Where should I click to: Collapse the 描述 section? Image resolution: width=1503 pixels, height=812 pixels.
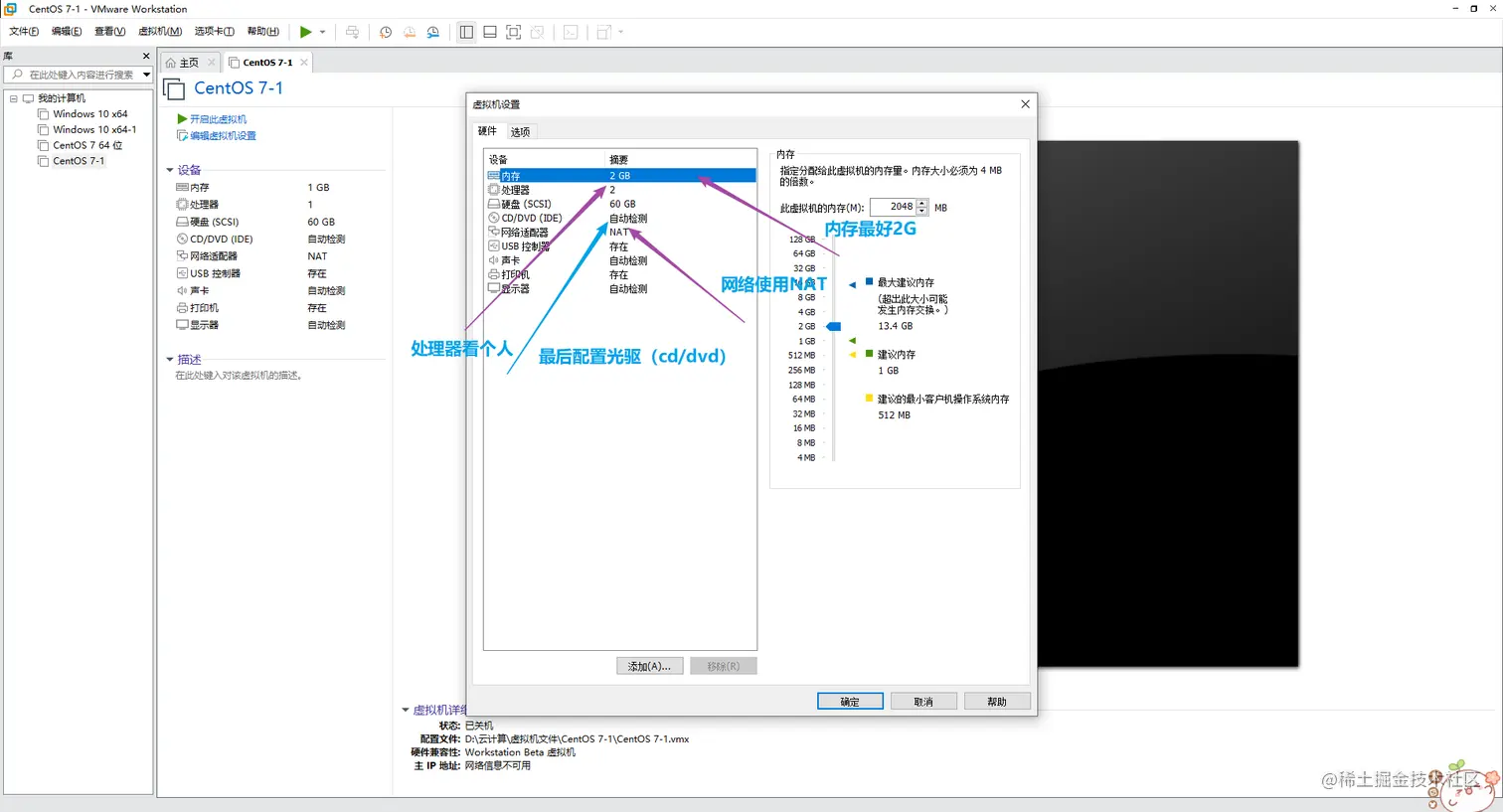click(x=170, y=360)
